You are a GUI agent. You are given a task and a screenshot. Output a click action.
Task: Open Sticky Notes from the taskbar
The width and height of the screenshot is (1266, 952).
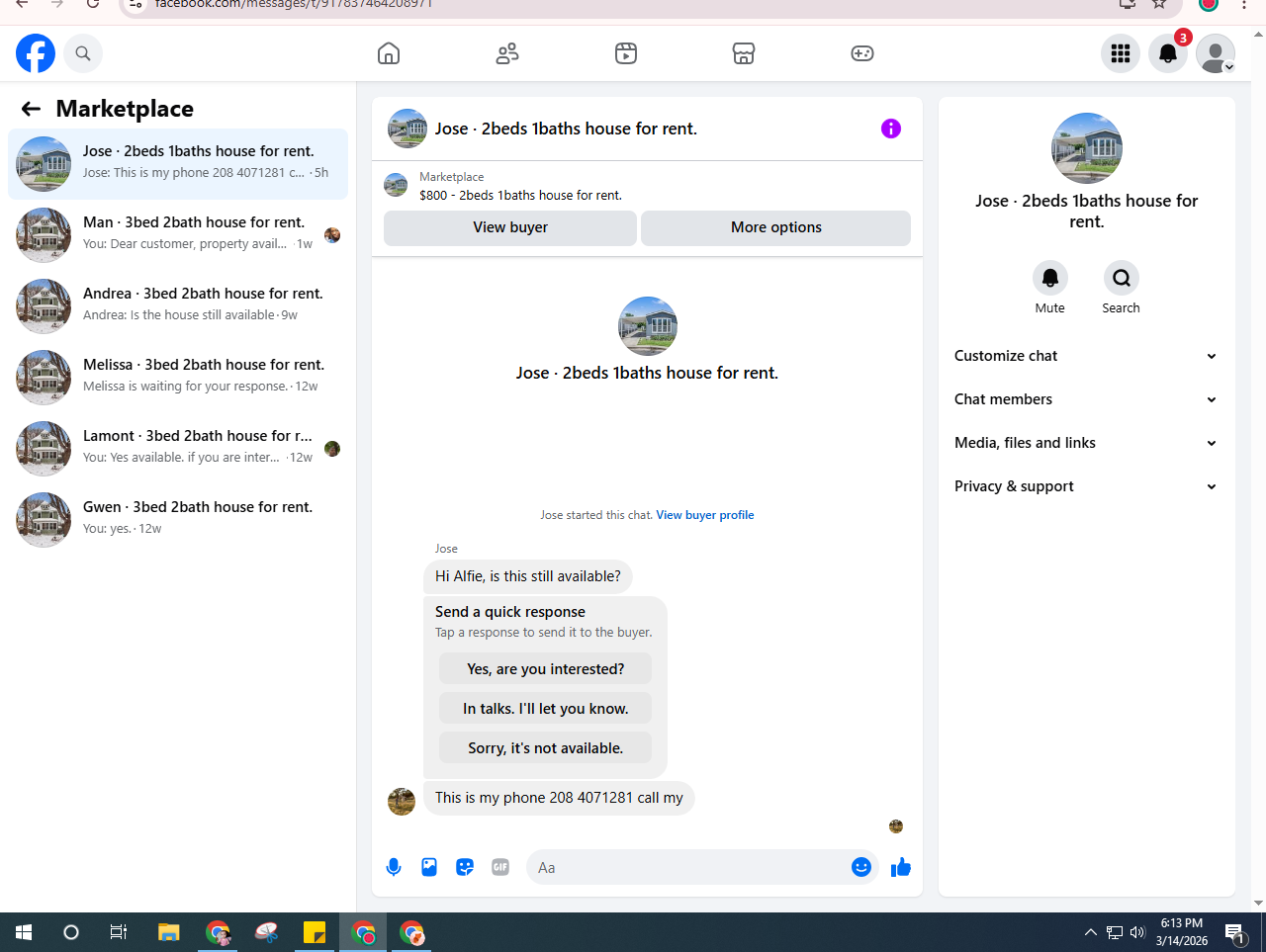[x=315, y=932]
